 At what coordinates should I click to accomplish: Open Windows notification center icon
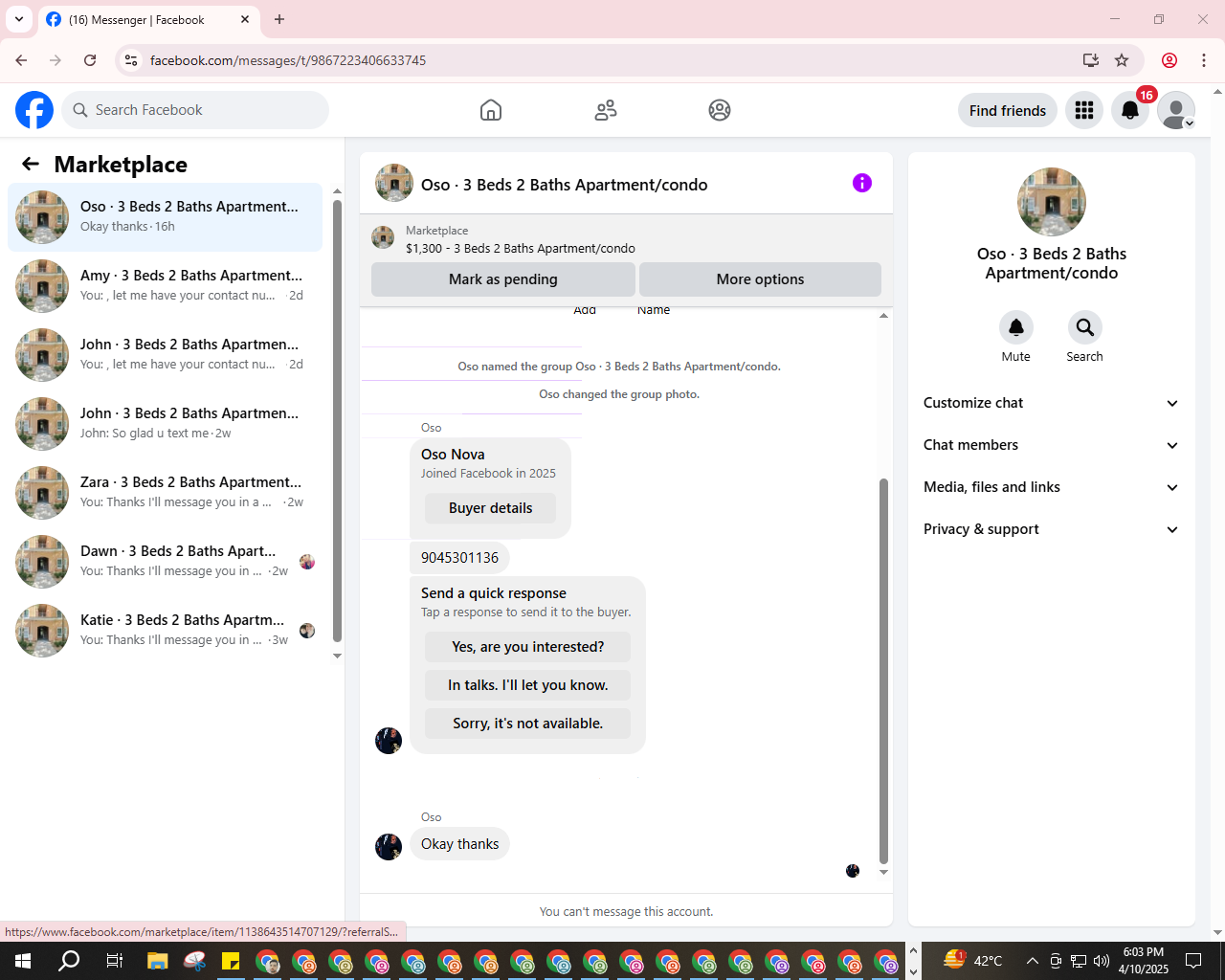(1193, 961)
